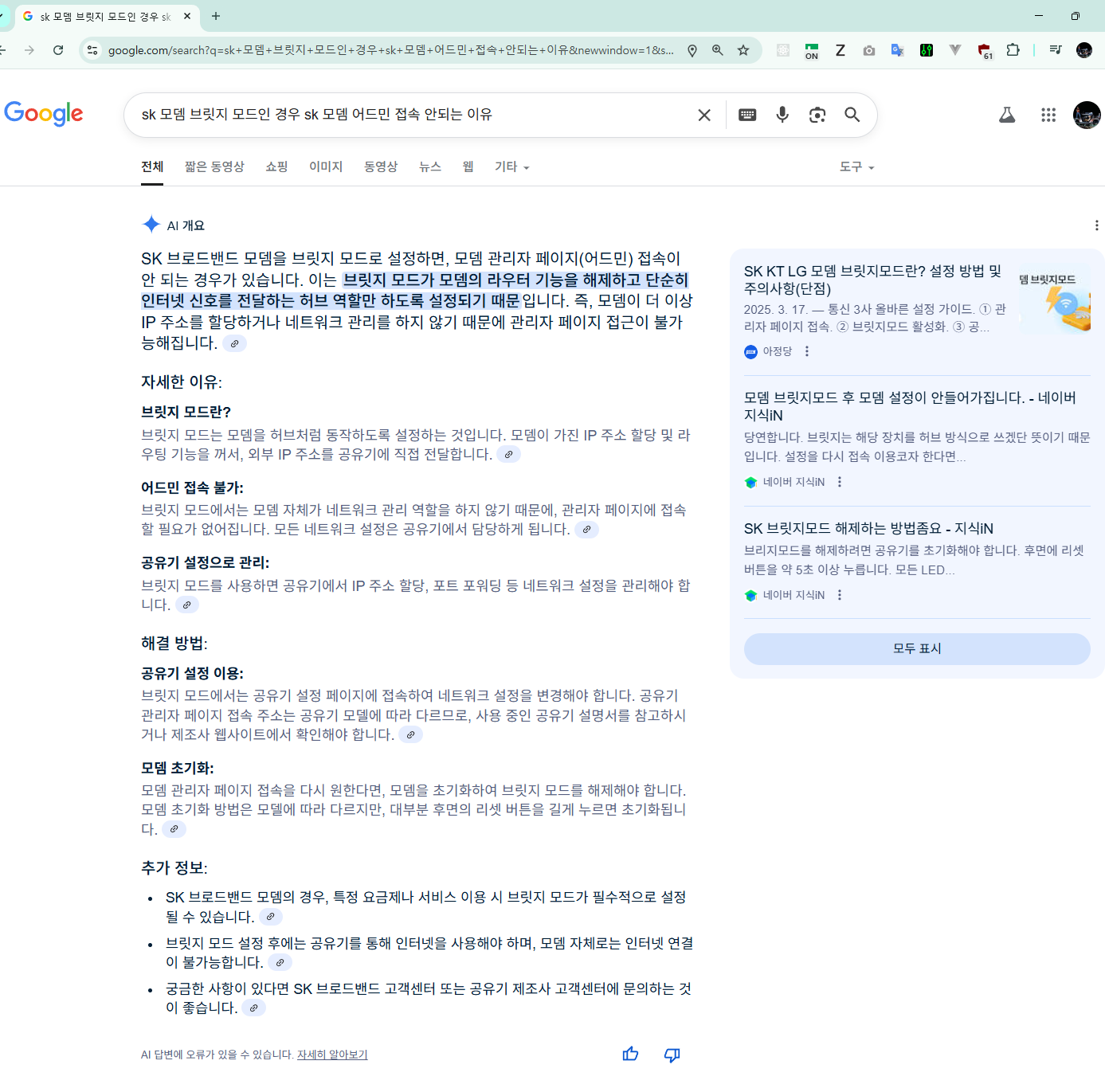
Task: Switch to the 쇼핑 tab
Action: 276,166
